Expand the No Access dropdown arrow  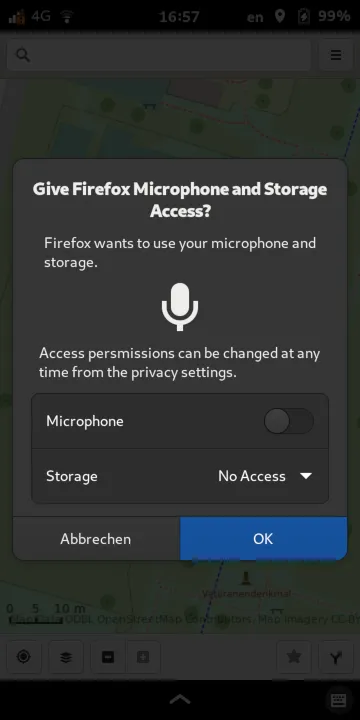[306, 476]
